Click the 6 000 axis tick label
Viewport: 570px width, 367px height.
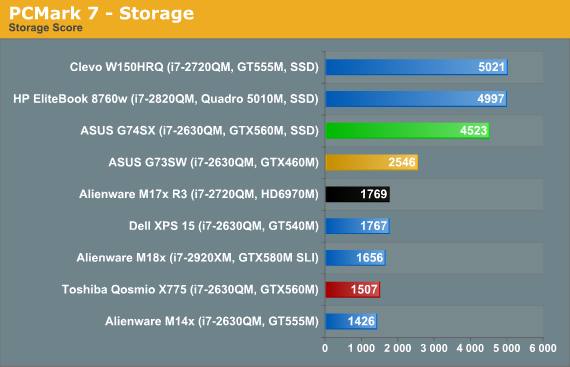click(543, 348)
